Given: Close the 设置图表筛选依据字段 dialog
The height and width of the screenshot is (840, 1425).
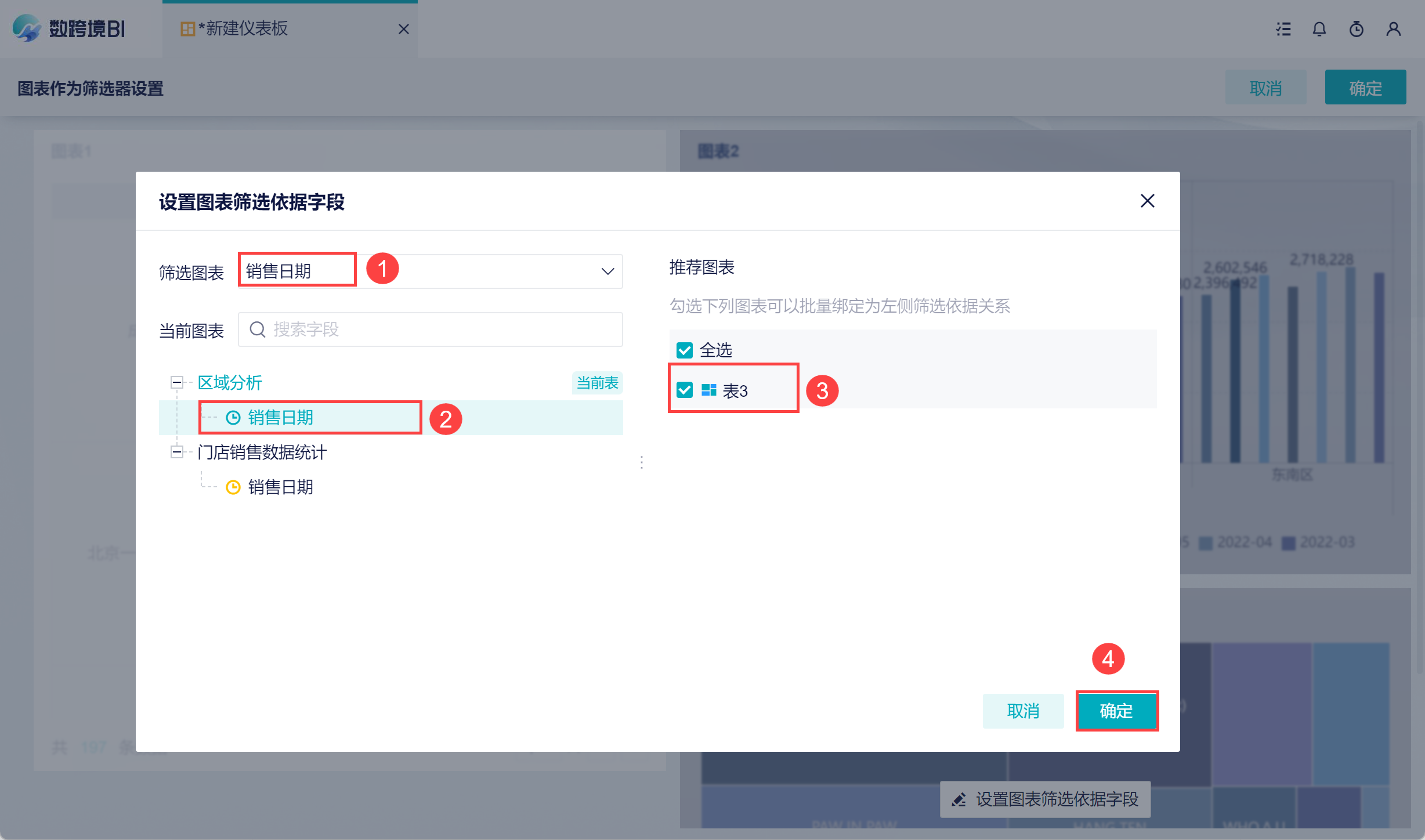Looking at the screenshot, I should click(x=1147, y=201).
